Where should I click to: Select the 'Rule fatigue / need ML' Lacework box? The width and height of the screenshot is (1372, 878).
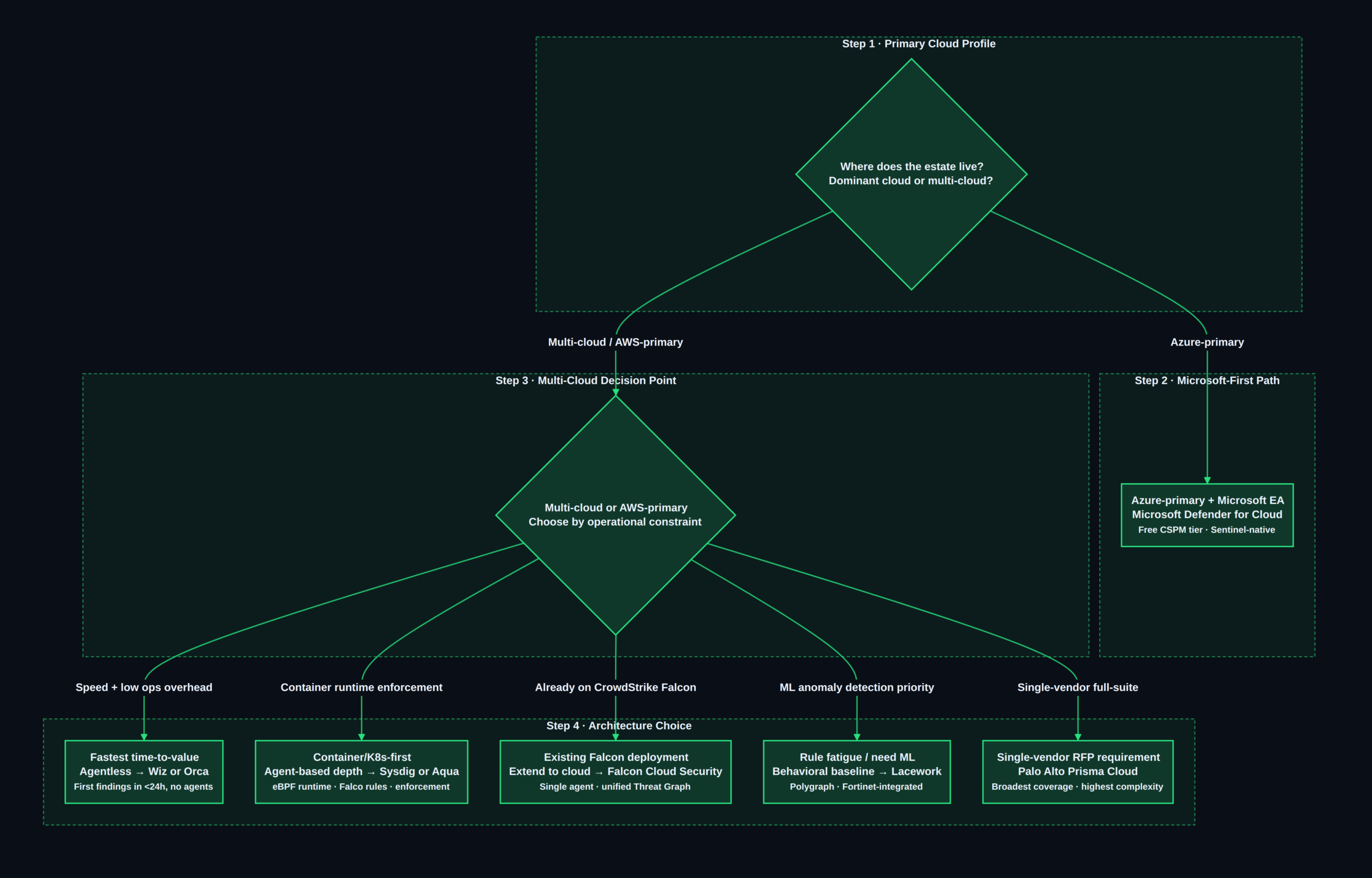(x=856, y=772)
